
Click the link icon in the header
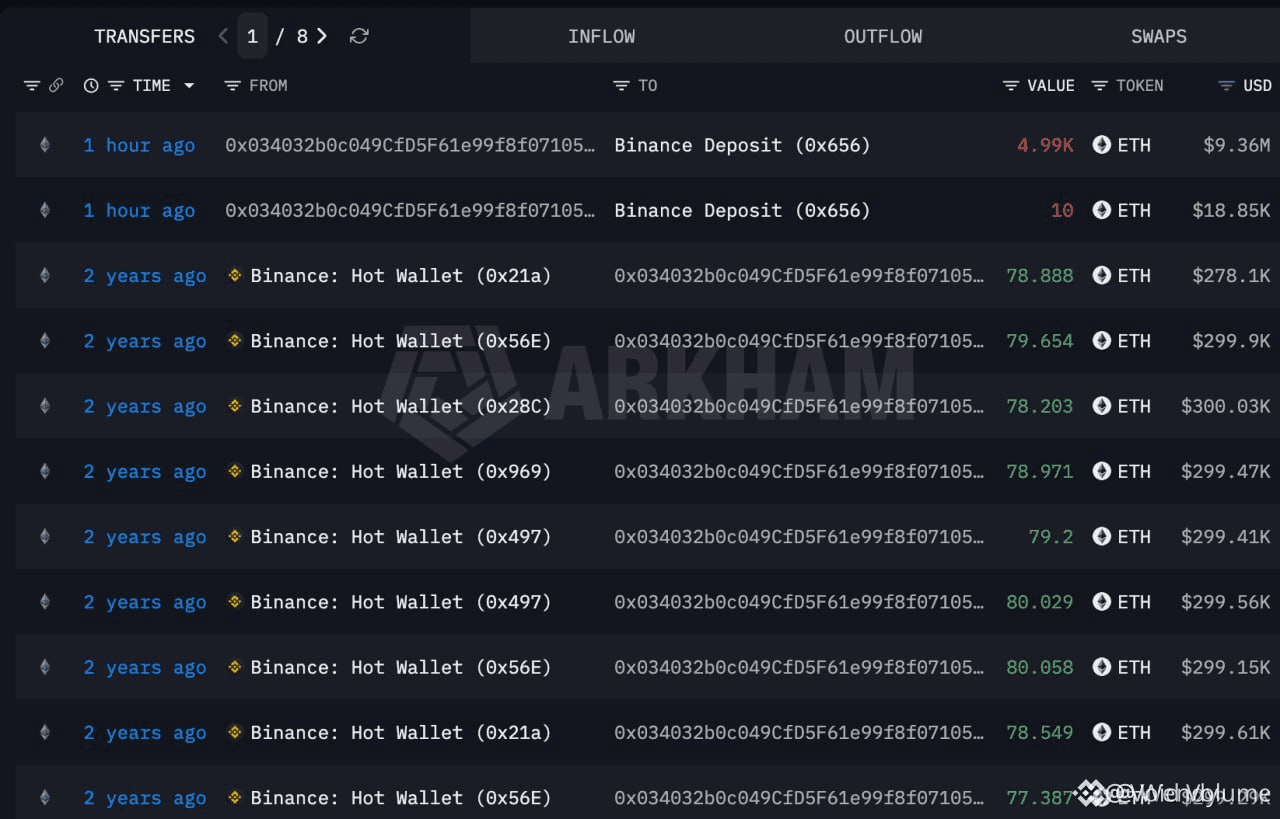pyautogui.click(x=56, y=86)
